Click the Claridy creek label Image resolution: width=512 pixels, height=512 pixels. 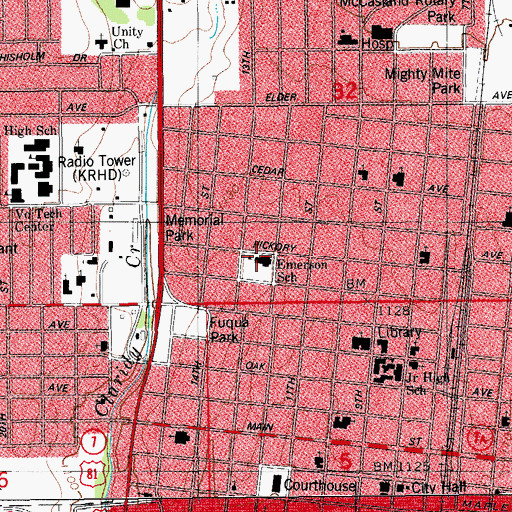[x=117, y=381]
